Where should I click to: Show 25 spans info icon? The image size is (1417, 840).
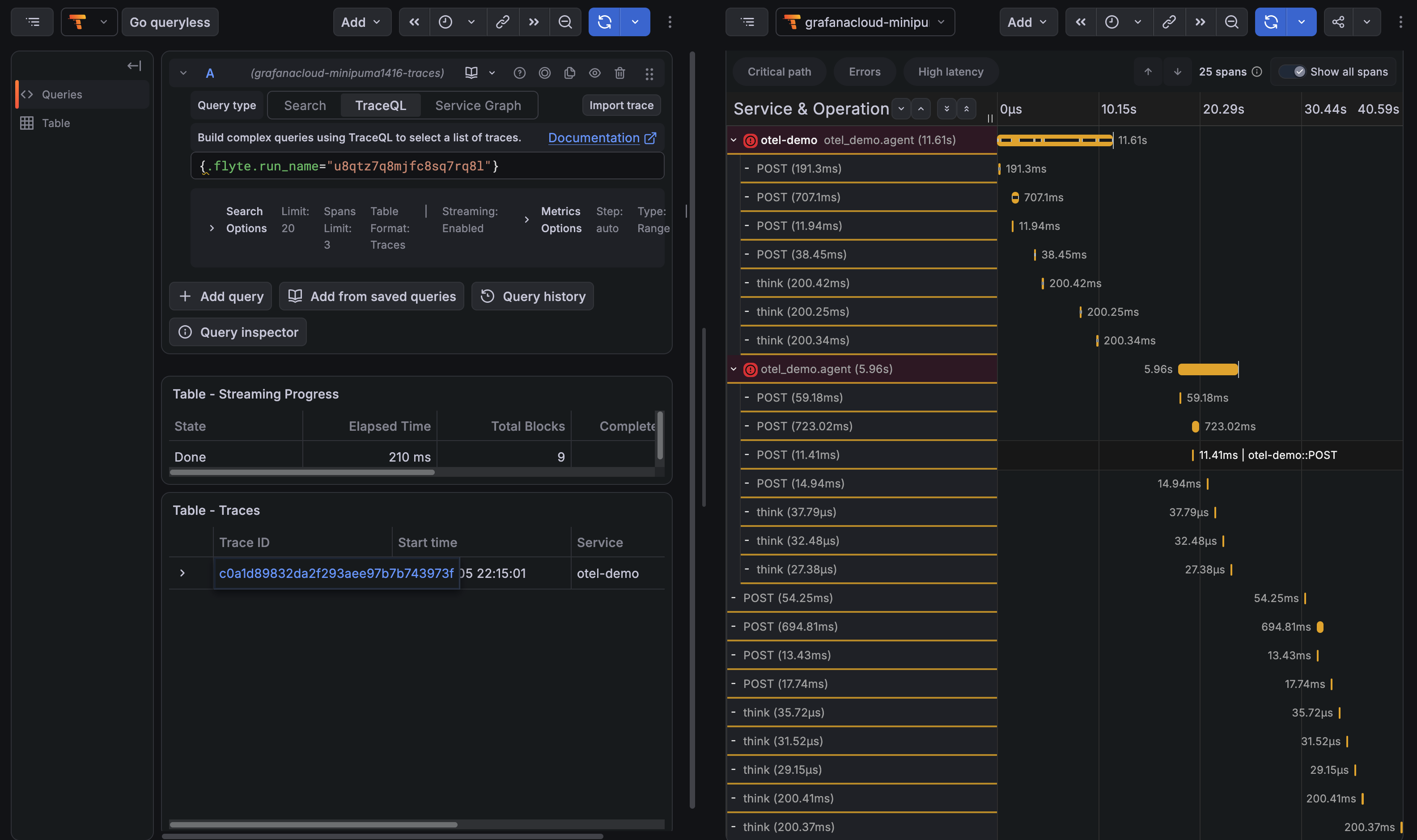(1257, 71)
